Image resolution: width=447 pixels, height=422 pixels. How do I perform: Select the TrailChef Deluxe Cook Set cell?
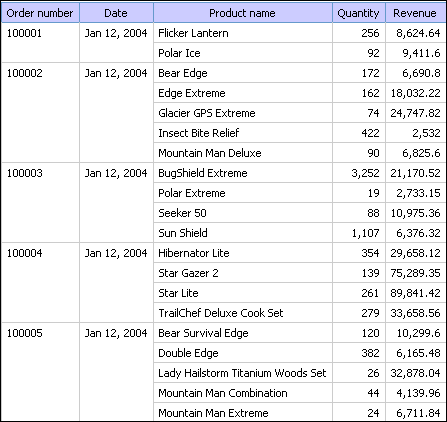243,313
